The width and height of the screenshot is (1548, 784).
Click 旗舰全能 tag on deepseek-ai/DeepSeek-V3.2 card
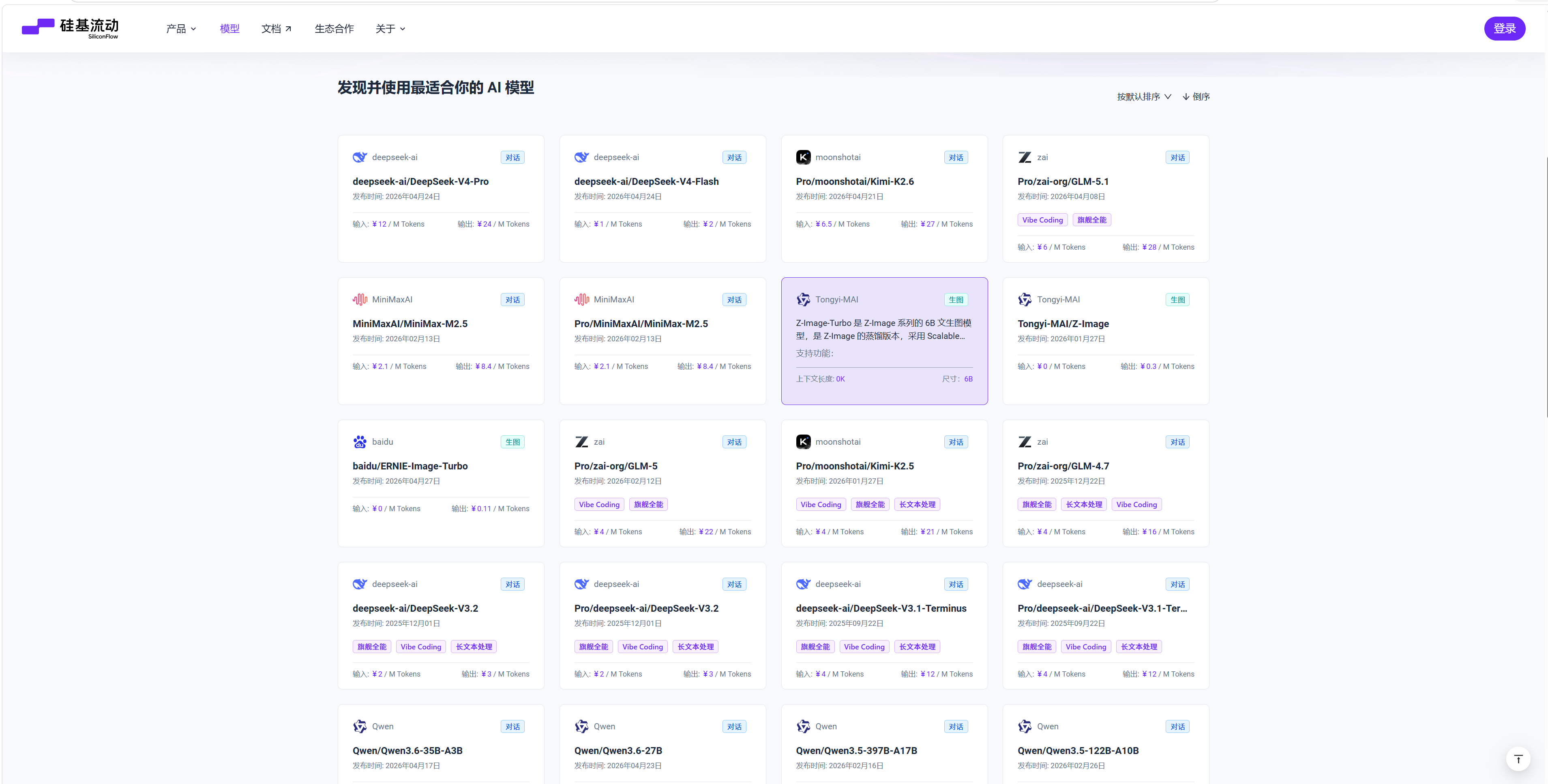coord(371,647)
